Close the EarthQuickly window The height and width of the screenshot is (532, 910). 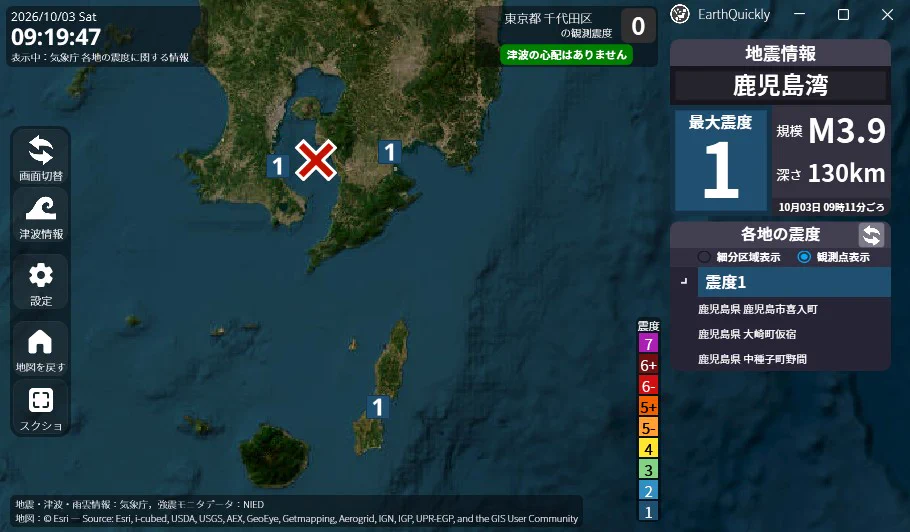coord(887,15)
